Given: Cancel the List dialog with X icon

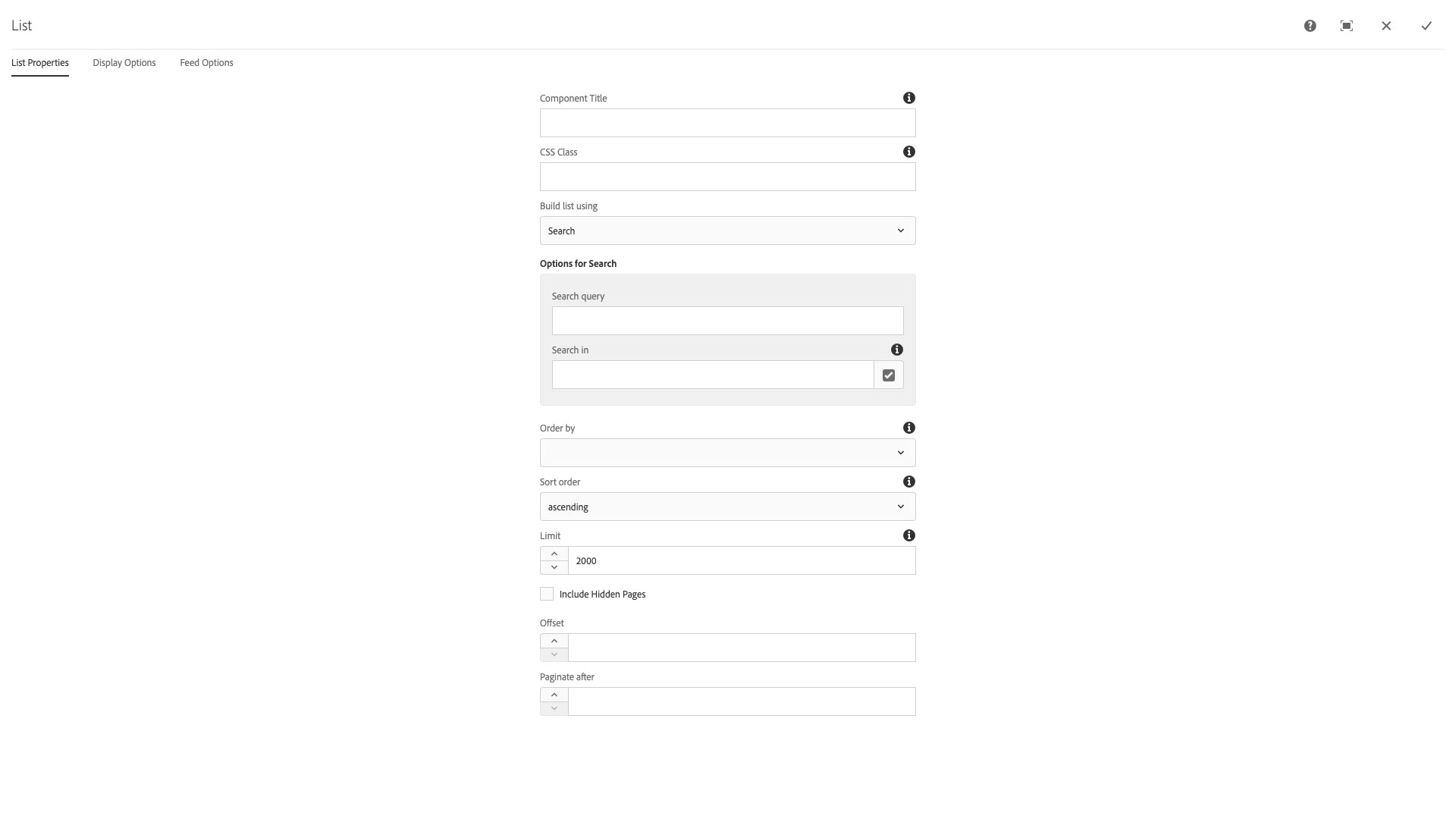Looking at the screenshot, I should (1386, 26).
